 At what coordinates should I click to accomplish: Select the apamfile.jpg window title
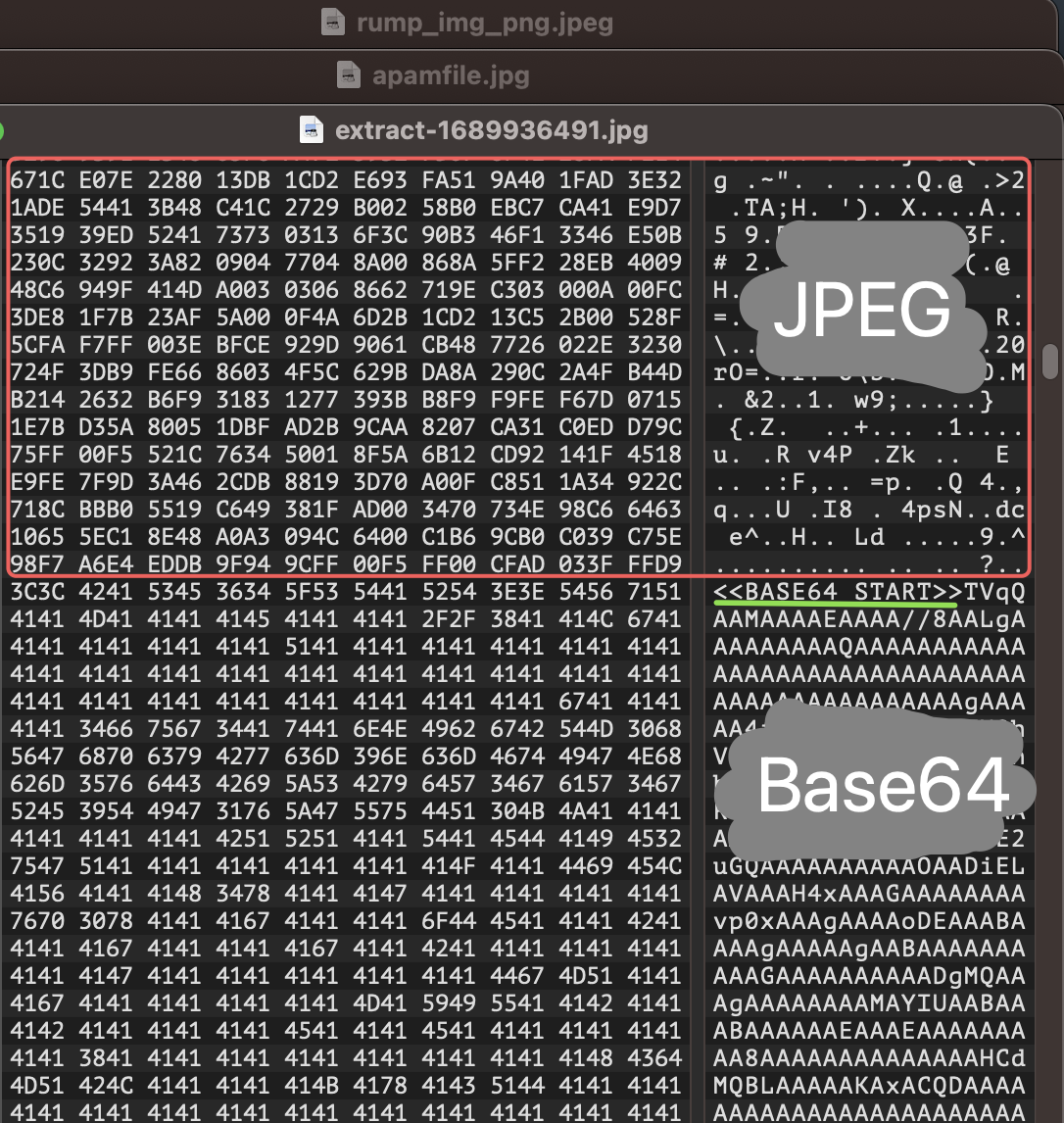[451, 74]
